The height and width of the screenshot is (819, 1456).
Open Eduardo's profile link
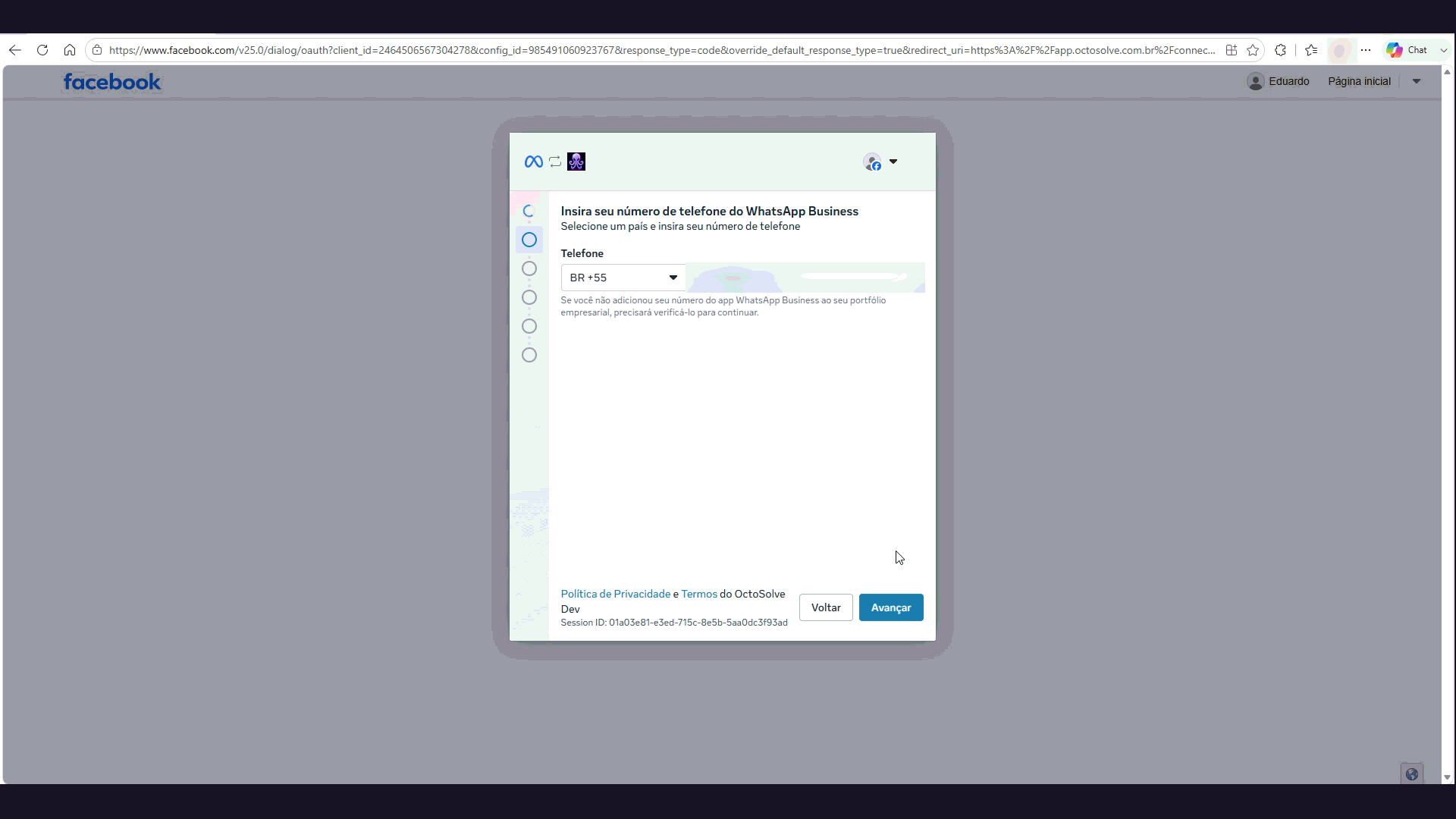click(1279, 81)
